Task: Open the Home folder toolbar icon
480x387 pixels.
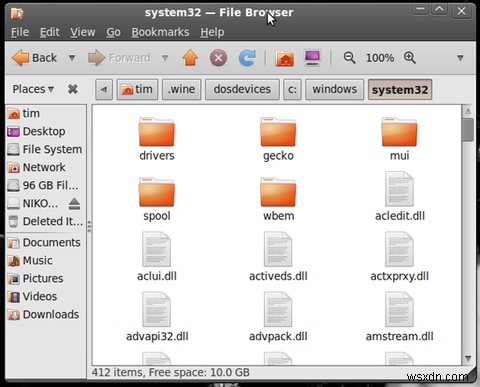Action: [x=284, y=58]
